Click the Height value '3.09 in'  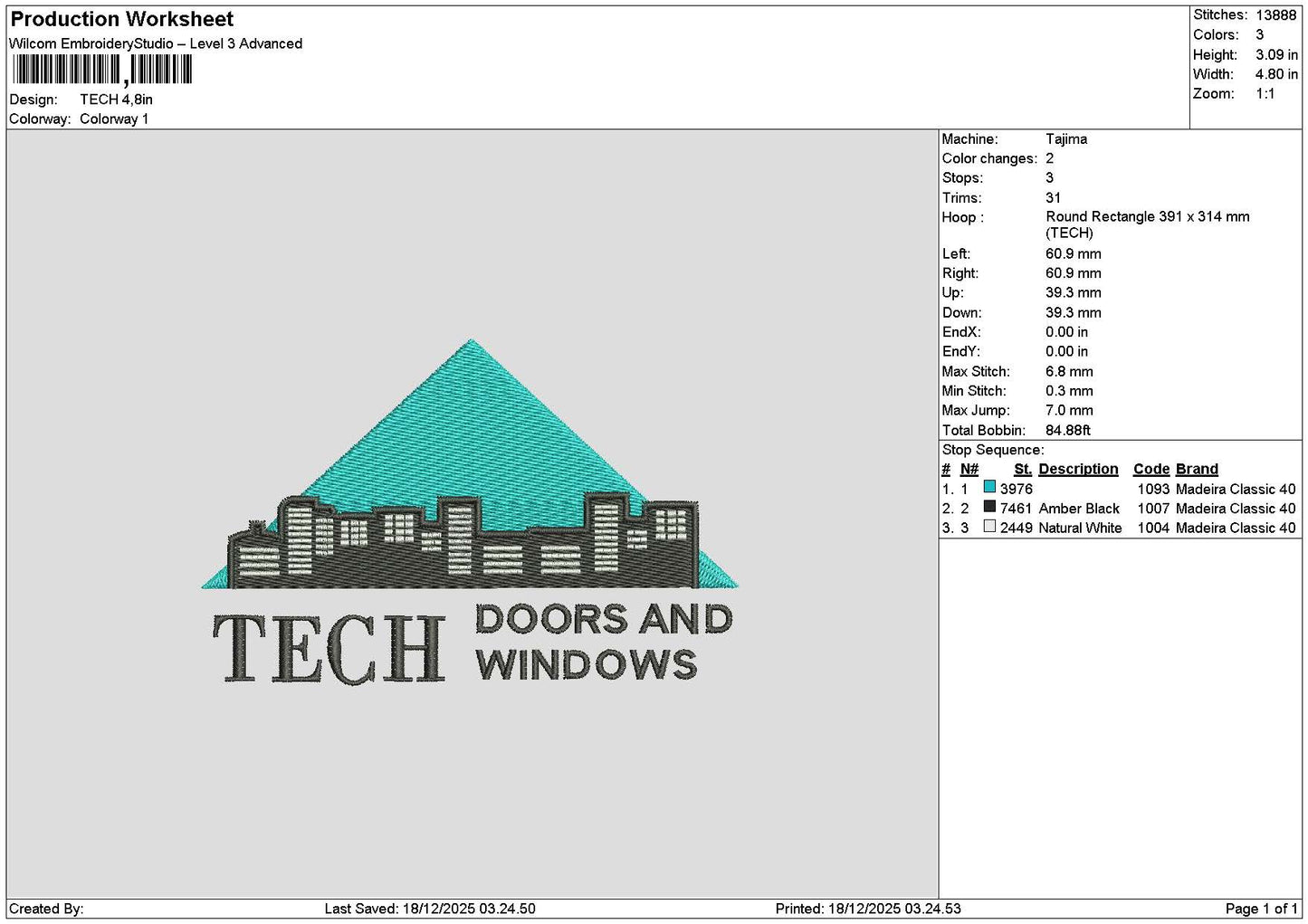coord(1276,54)
